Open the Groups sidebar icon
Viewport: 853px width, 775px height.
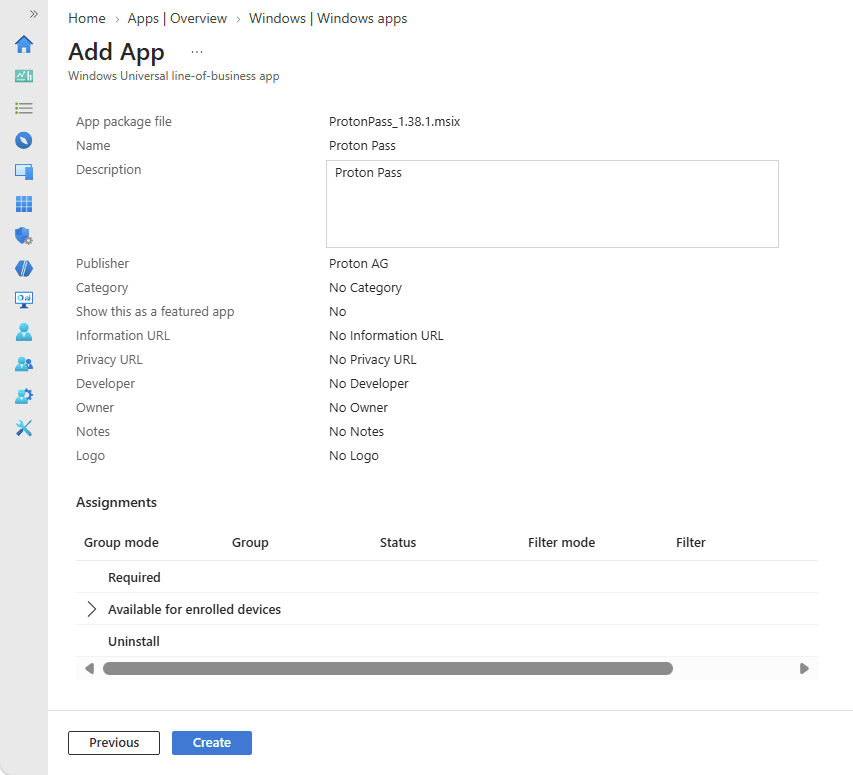point(24,364)
